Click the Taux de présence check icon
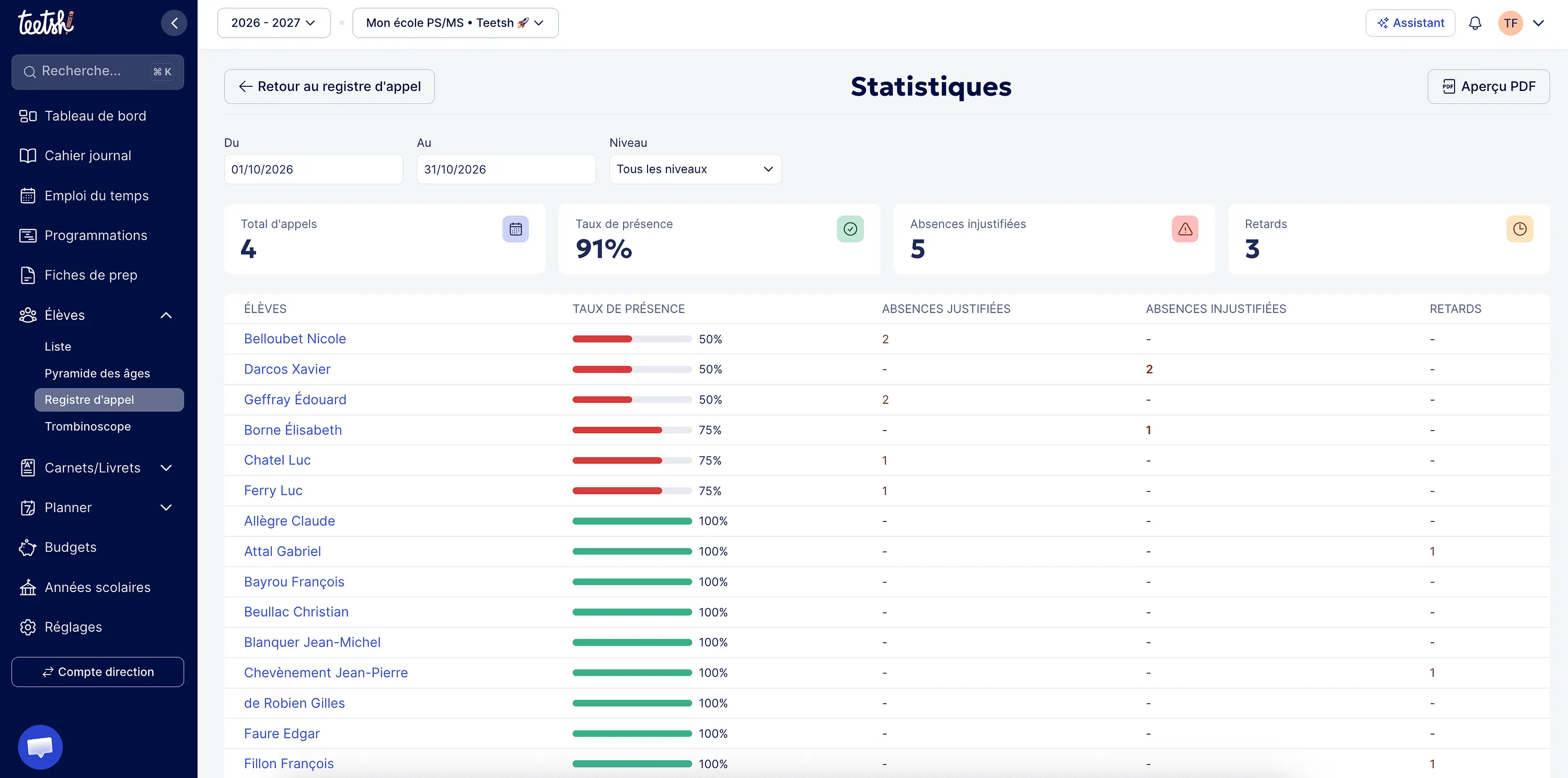 tap(850, 229)
